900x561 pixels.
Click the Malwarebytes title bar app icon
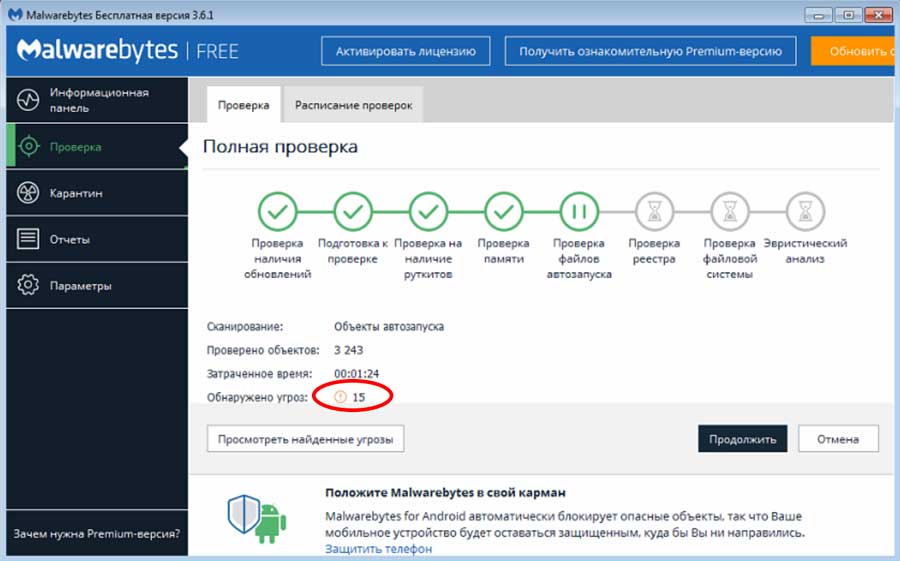coord(15,14)
